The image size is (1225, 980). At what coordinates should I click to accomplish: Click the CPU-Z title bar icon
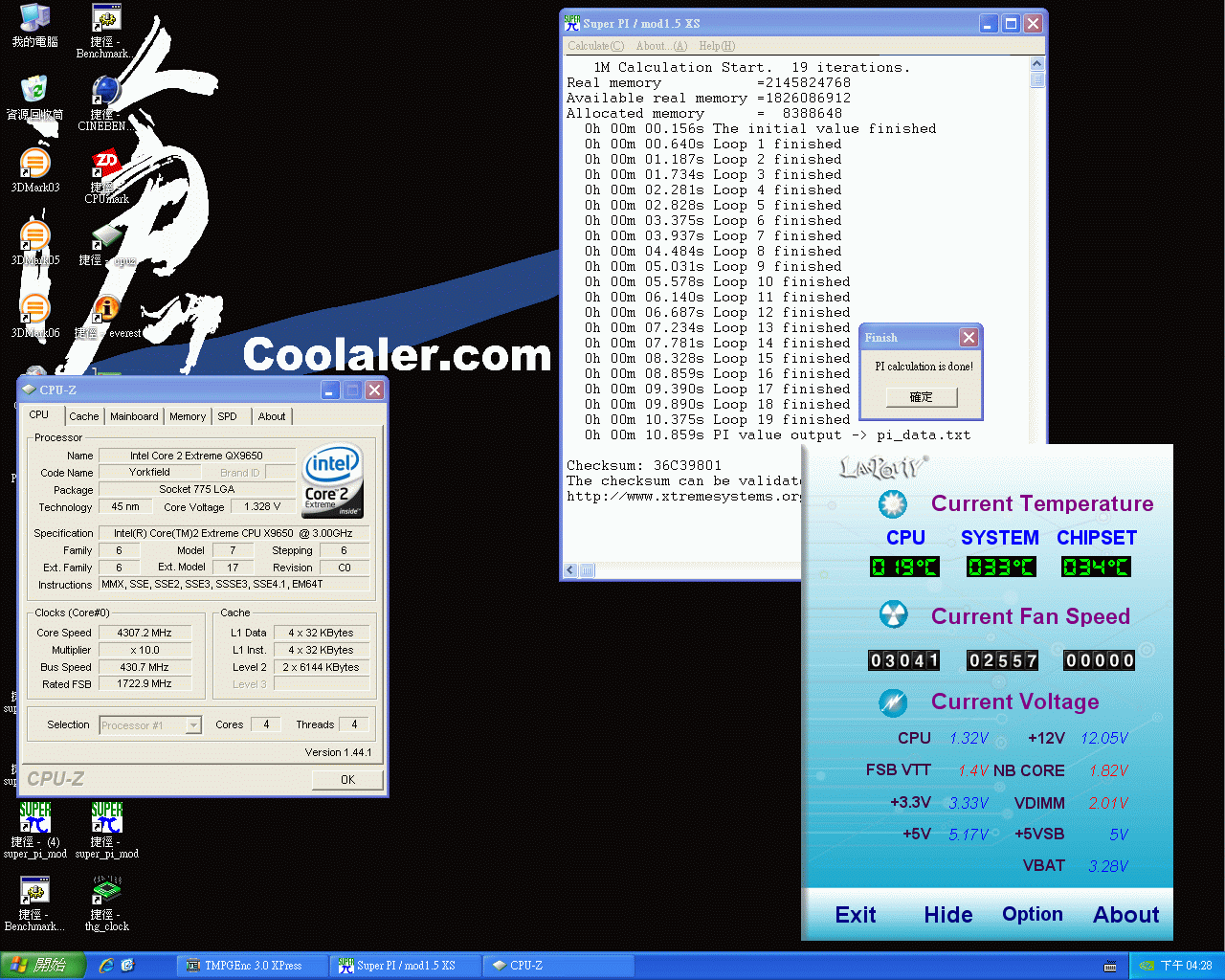pyautogui.click(x=29, y=390)
